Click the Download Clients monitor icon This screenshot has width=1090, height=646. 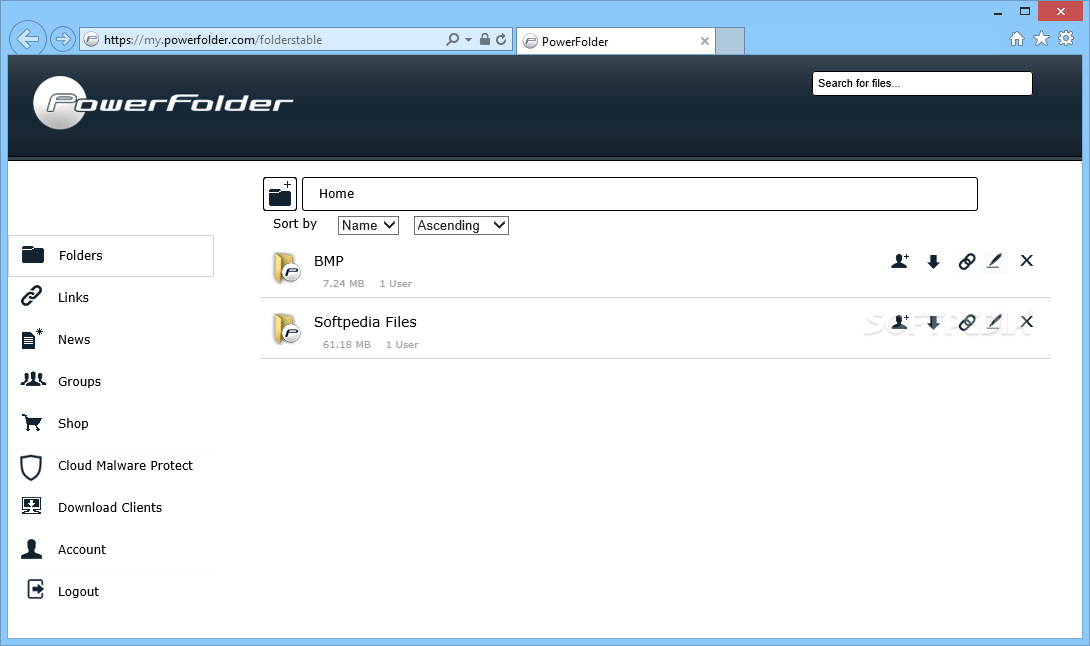[x=31, y=506]
